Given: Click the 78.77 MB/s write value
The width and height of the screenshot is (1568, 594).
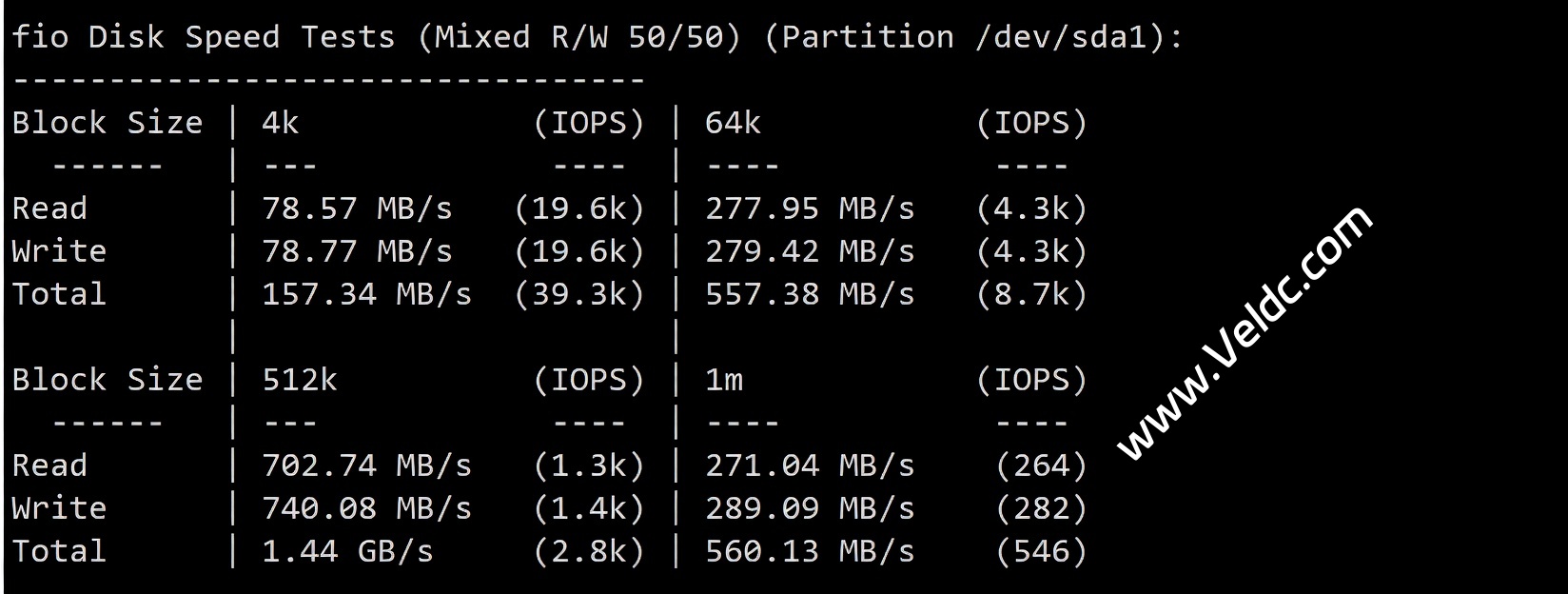Looking at the screenshot, I should 357,252.
